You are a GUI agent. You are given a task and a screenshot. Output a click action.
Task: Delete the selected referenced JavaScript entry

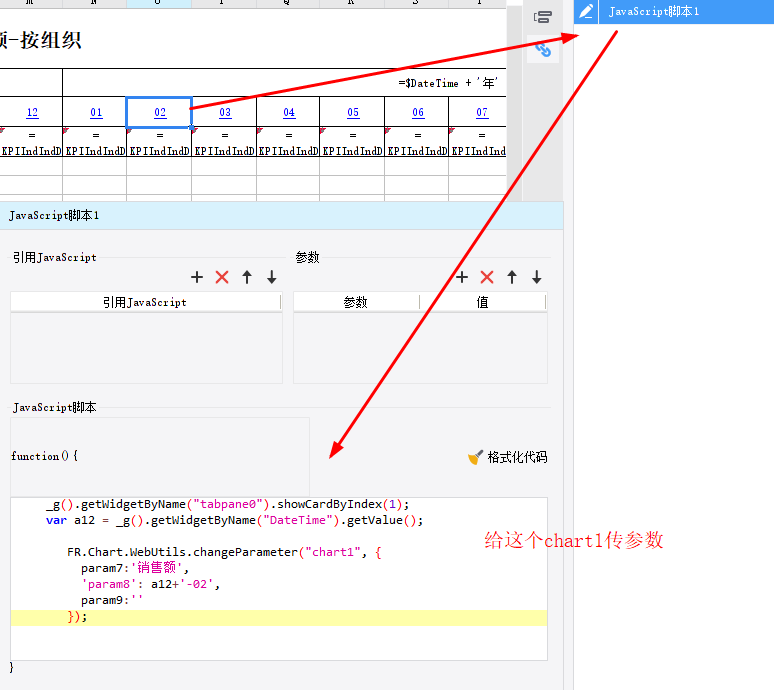pyautogui.click(x=222, y=277)
